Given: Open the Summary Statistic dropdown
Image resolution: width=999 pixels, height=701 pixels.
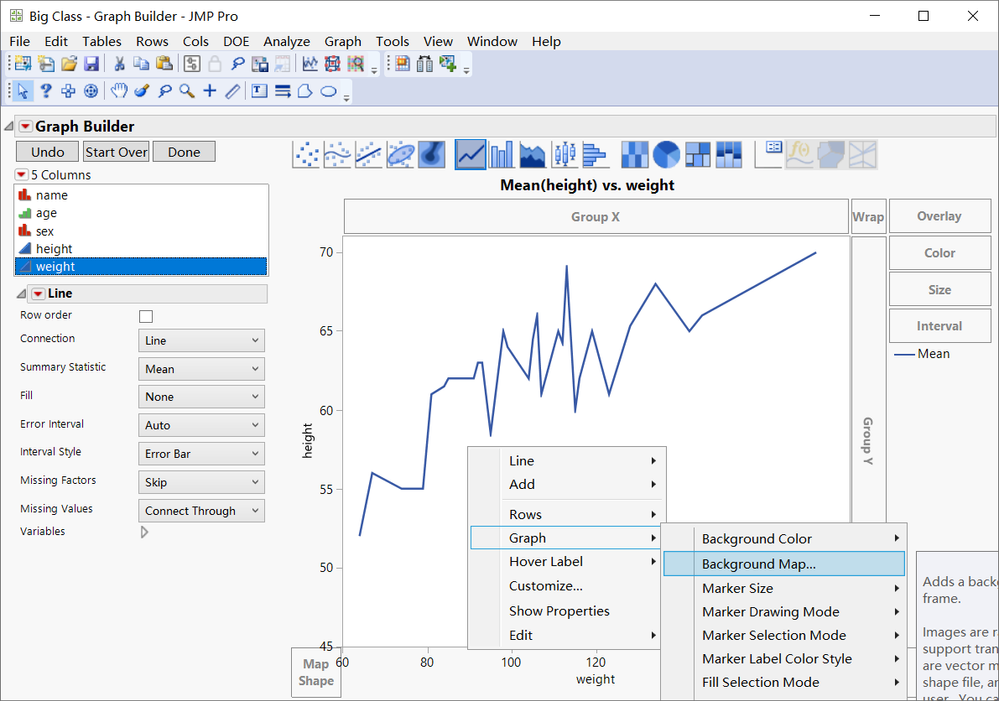Looking at the screenshot, I should coord(201,369).
